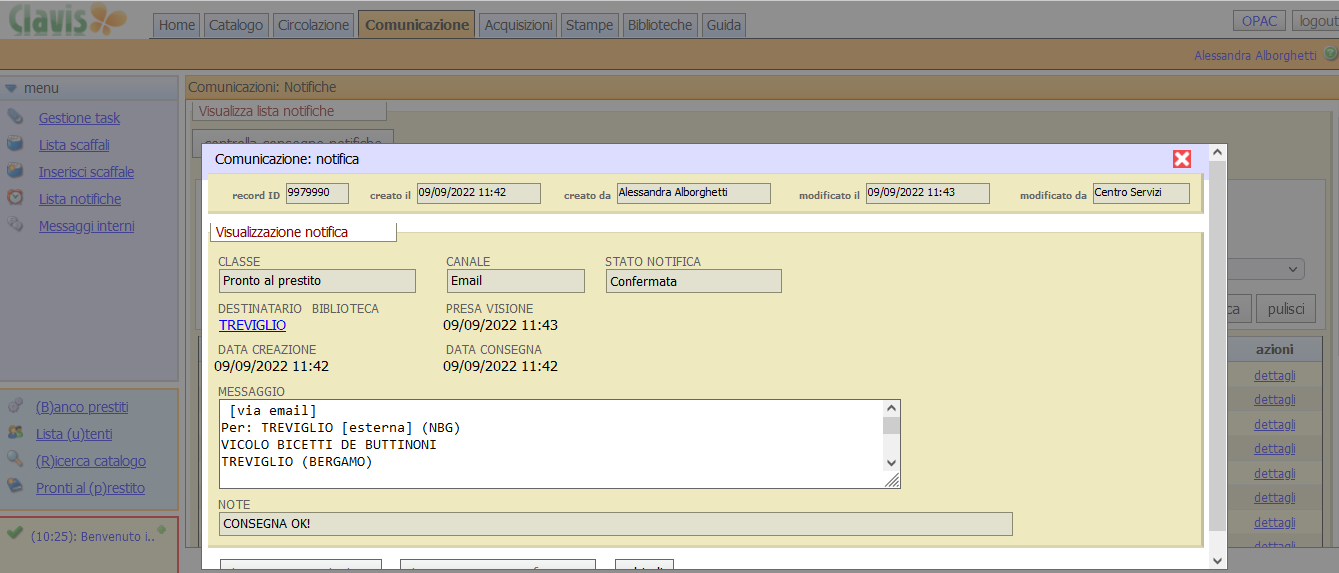Click the dialog scrollbar down arrow

(1217, 560)
